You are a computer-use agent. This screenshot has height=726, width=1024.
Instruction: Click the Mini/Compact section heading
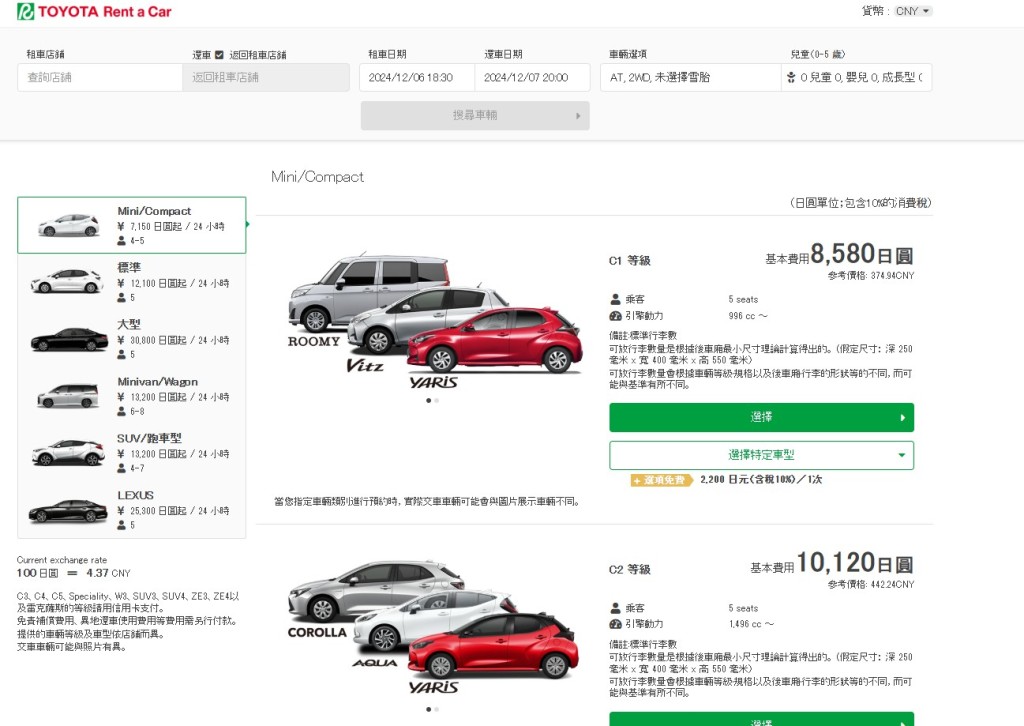pyautogui.click(x=317, y=177)
